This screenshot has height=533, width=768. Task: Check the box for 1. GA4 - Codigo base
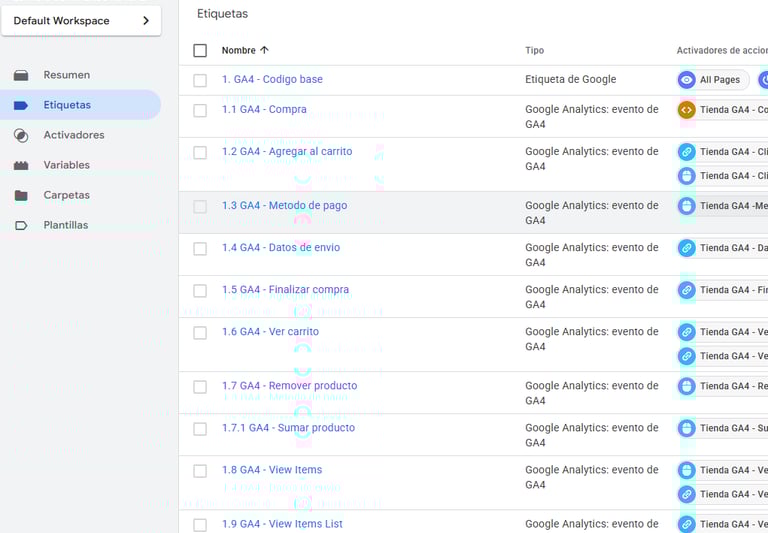(200, 80)
